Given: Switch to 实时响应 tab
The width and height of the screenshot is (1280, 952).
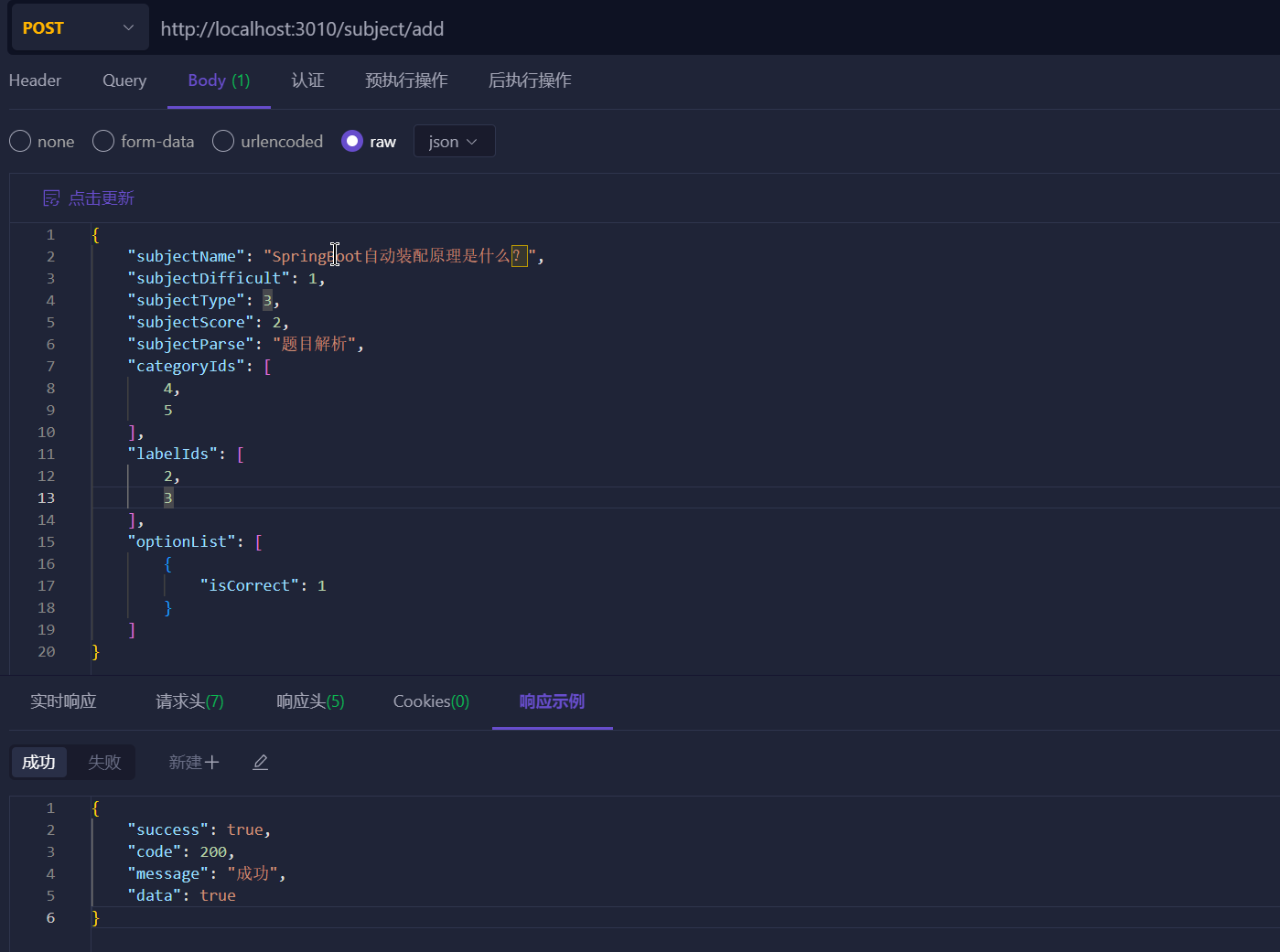Looking at the screenshot, I should [63, 701].
